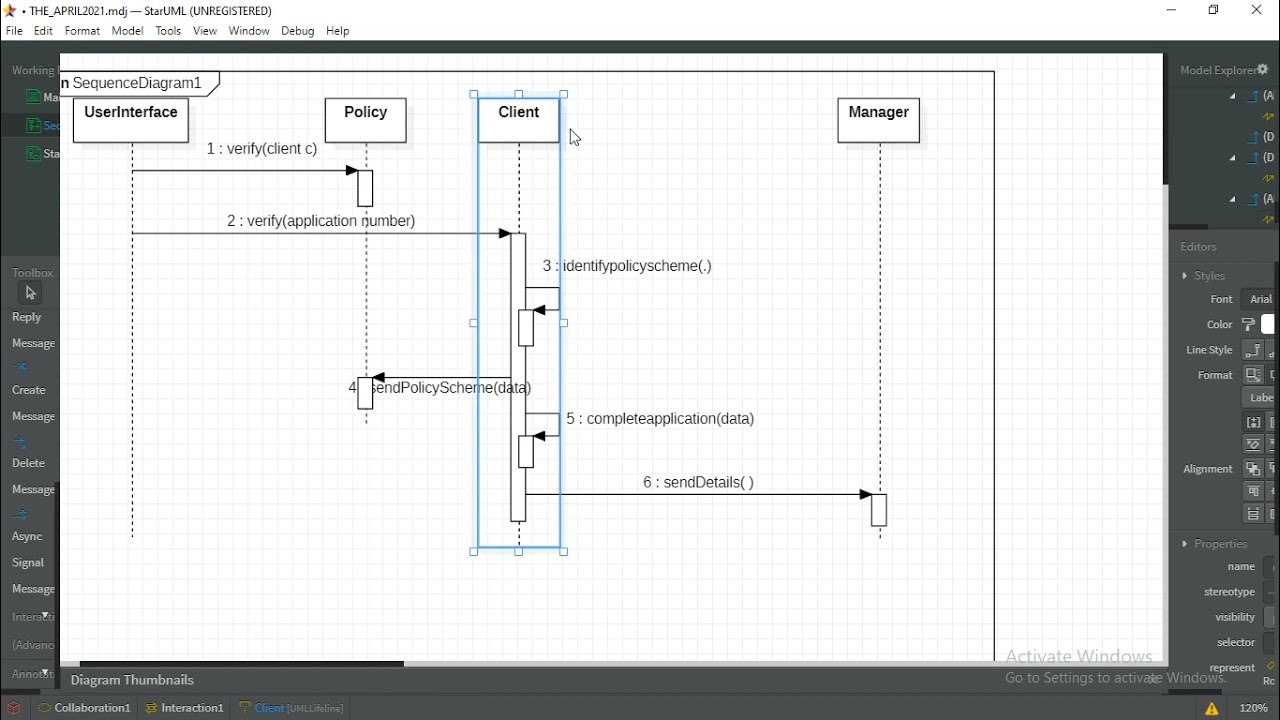Click Client [UMLLifeline] breadcrumb
This screenshot has width=1280, height=720.
[x=292, y=709]
